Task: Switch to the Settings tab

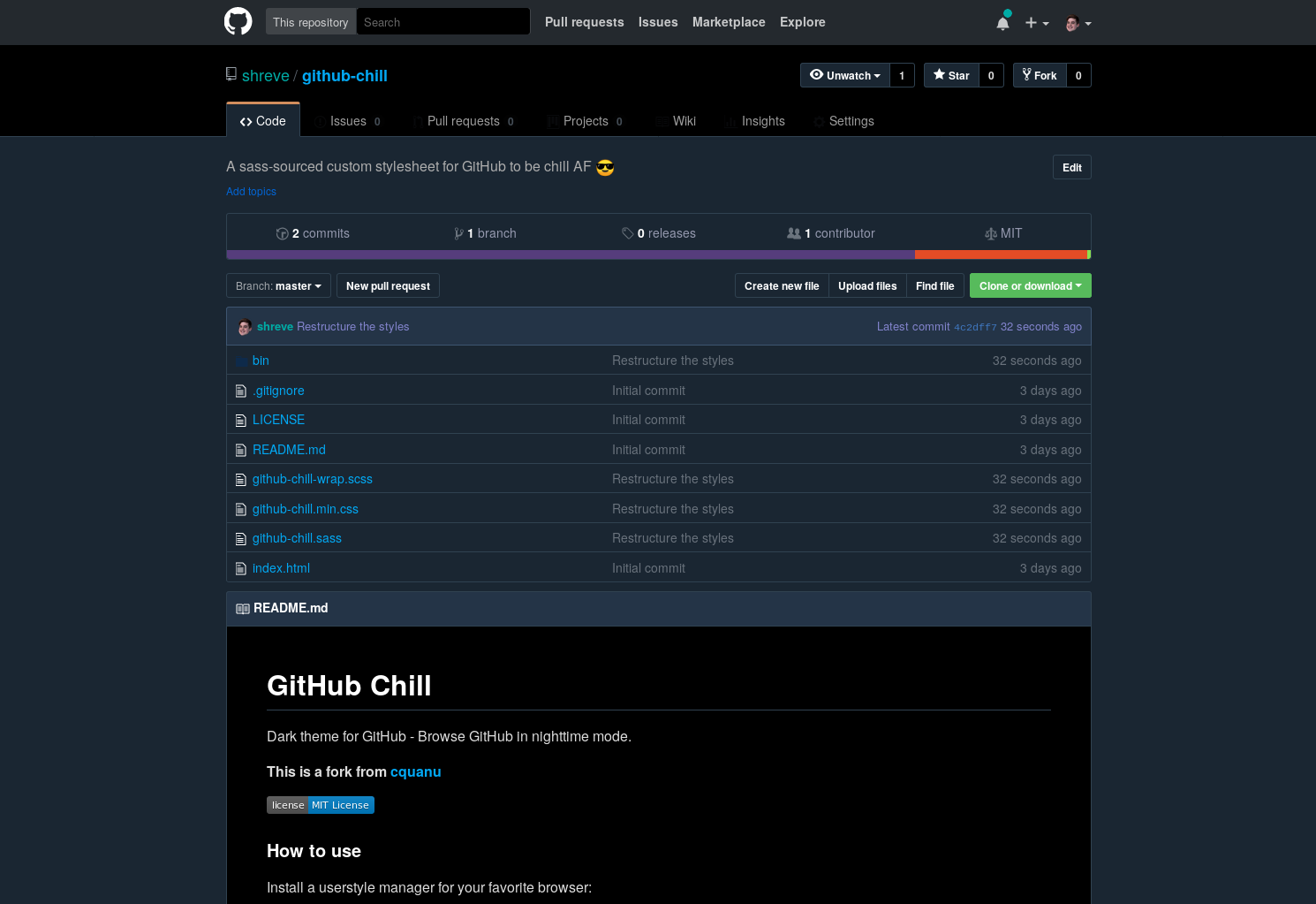Action: 843,121
